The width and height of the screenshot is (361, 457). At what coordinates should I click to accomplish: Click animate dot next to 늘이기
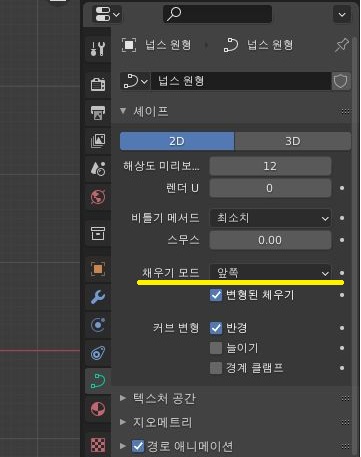[342, 348]
